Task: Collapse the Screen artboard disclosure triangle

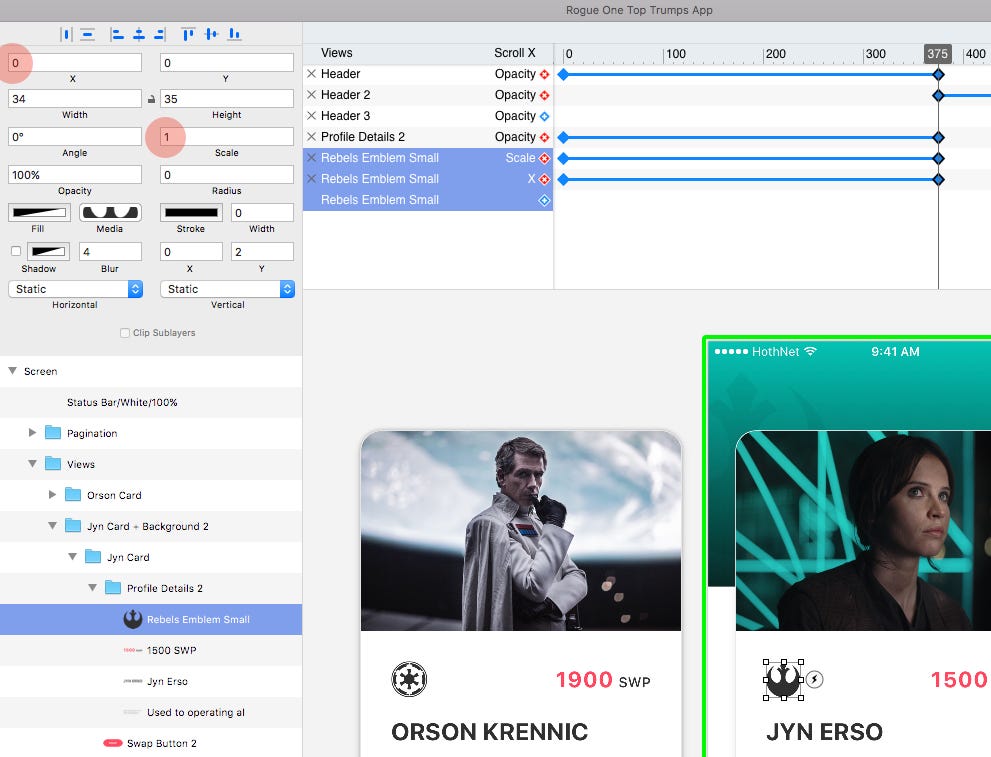Action: click(x=12, y=371)
